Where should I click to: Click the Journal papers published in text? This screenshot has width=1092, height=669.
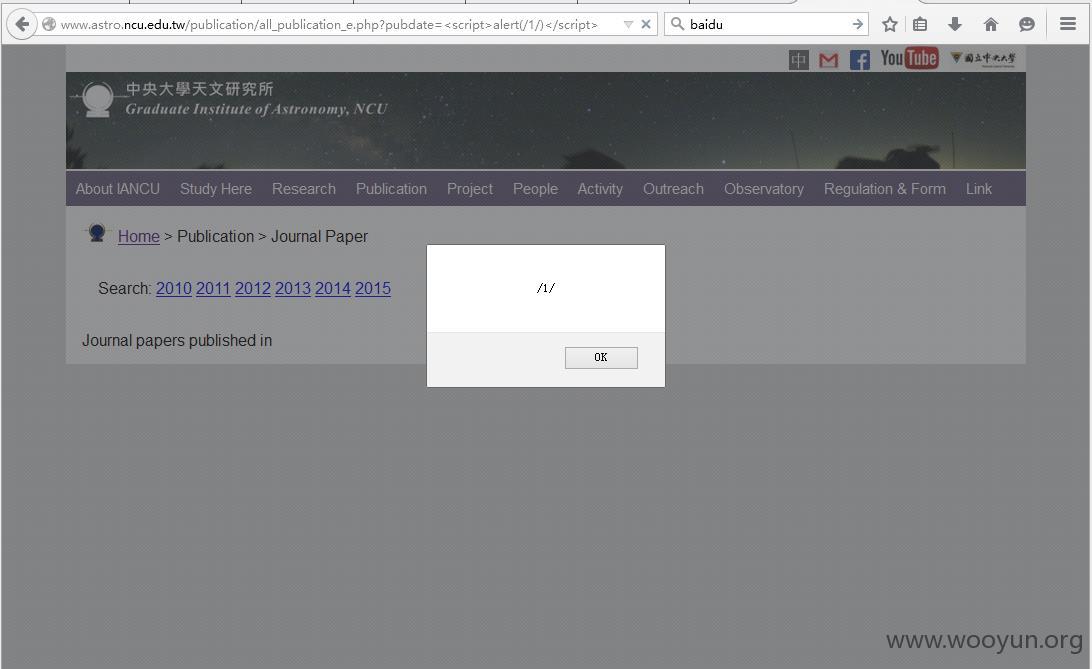click(x=177, y=340)
